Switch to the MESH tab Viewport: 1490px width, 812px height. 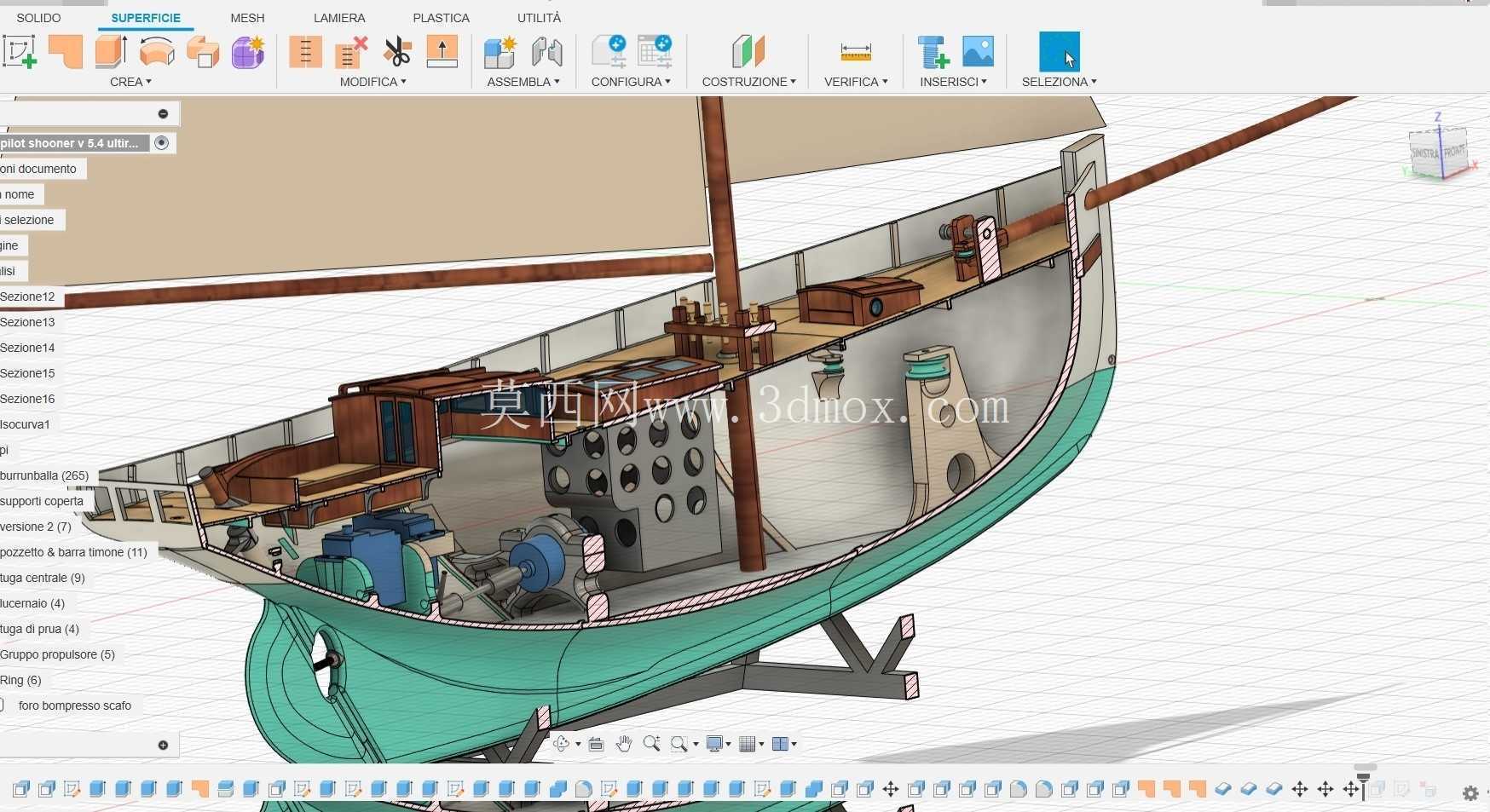click(x=247, y=18)
